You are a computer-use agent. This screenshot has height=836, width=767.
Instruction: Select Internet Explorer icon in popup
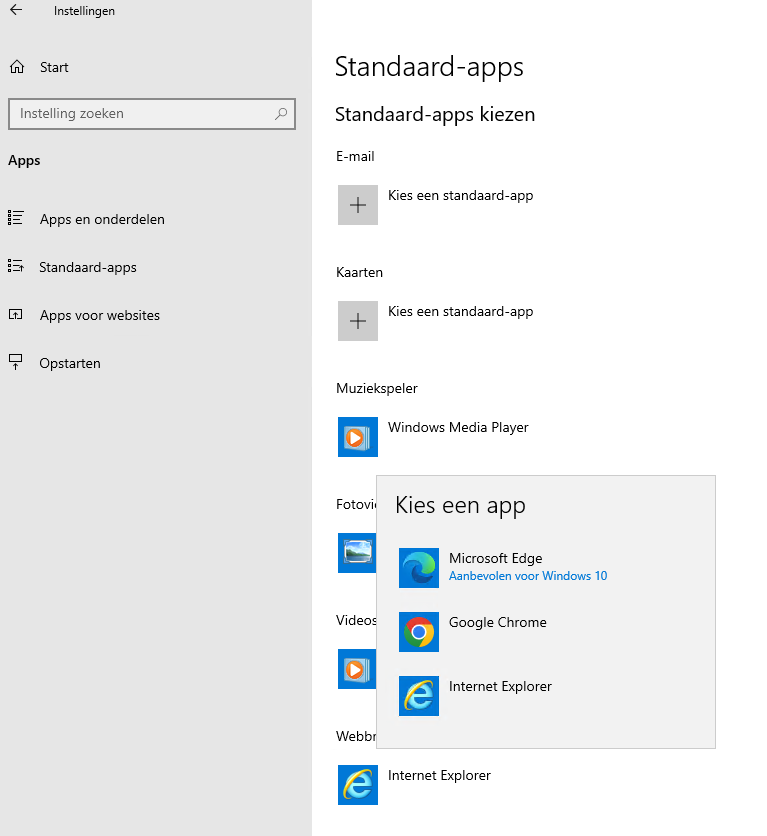pos(419,696)
